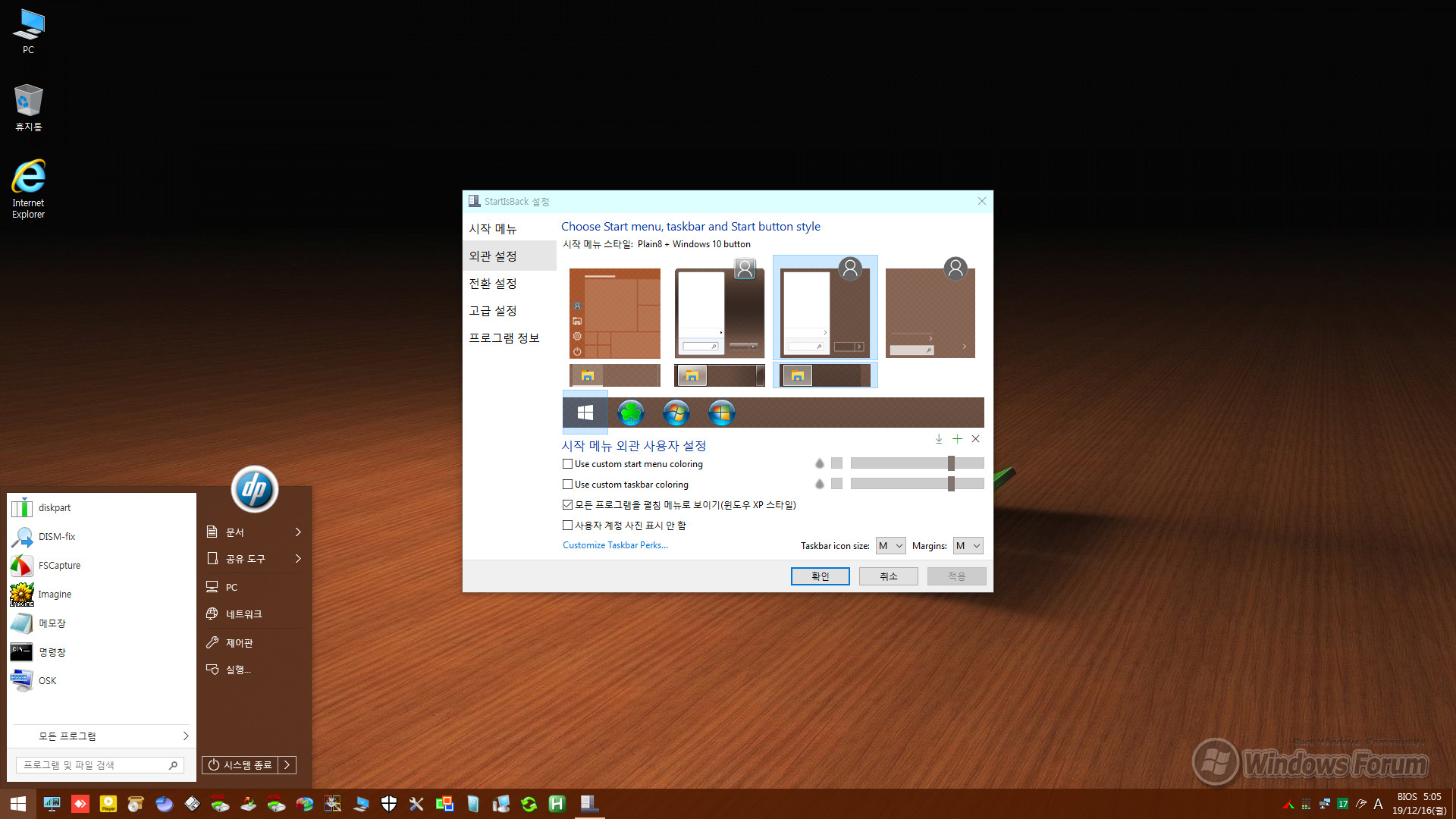Select Internet Explorer desktop icon
Screen dimensions: 1456x819
pos(28,189)
